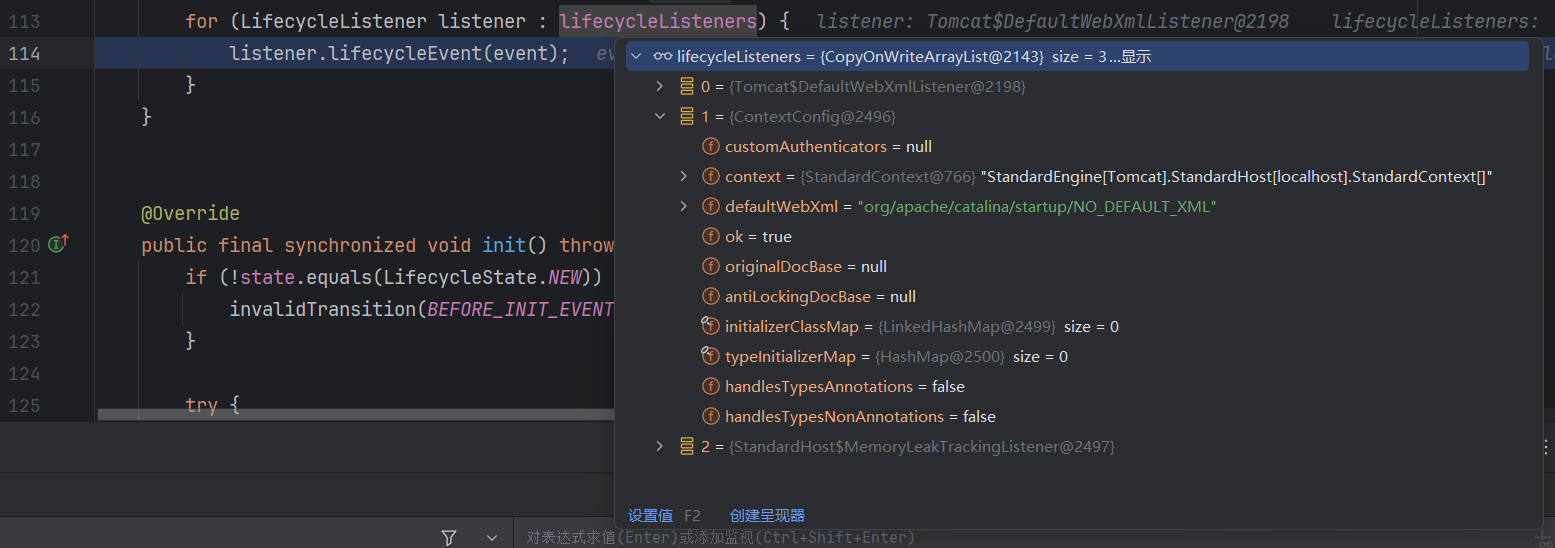Screen dimensions: 1555x548
Task: Click the override gutter icon on line 120
Action: [58, 244]
